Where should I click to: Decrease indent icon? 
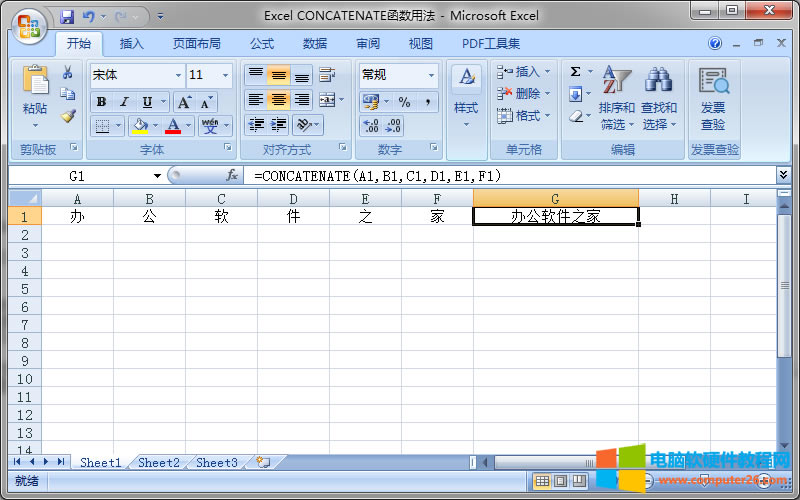(256, 125)
